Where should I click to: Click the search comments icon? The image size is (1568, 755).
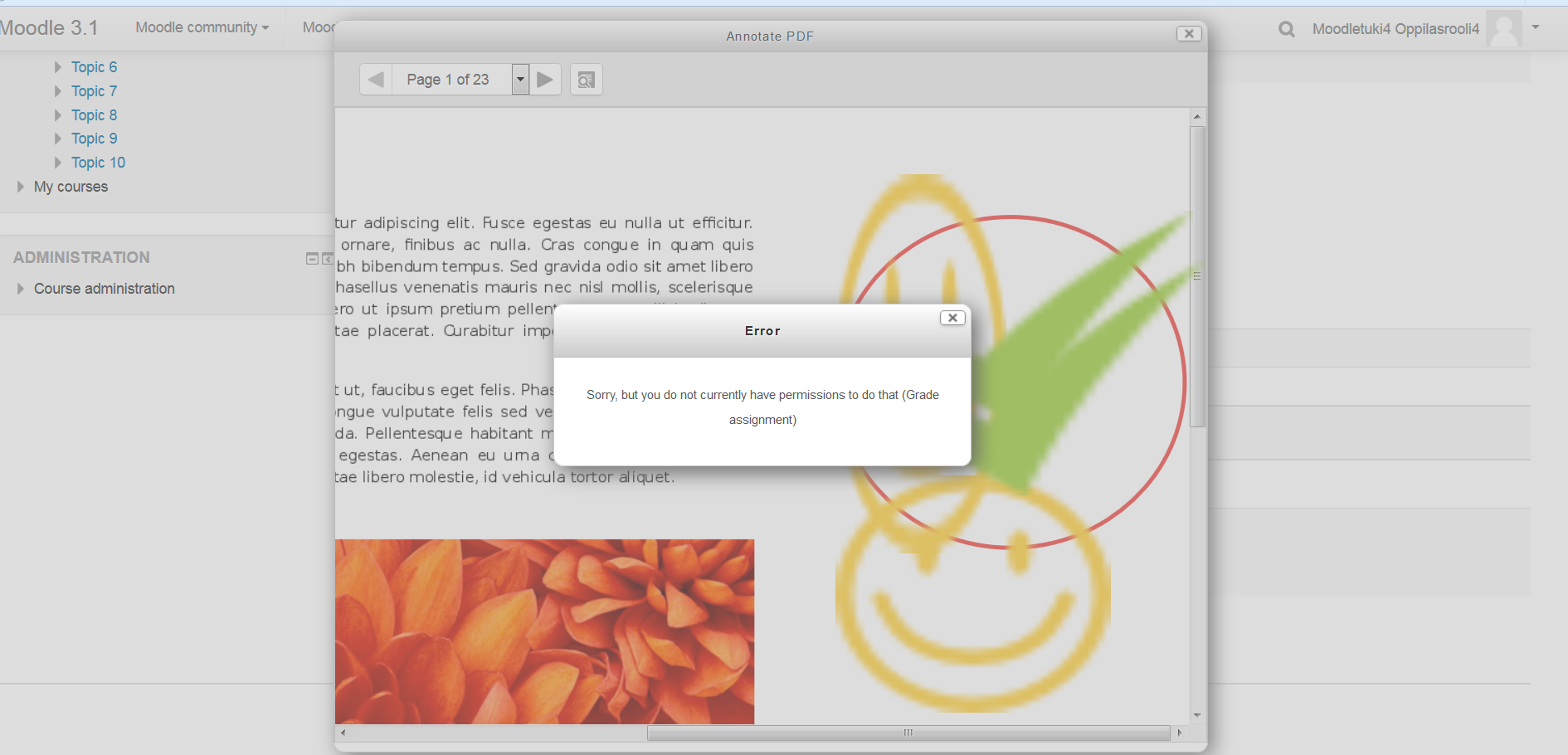(x=587, y=80)
